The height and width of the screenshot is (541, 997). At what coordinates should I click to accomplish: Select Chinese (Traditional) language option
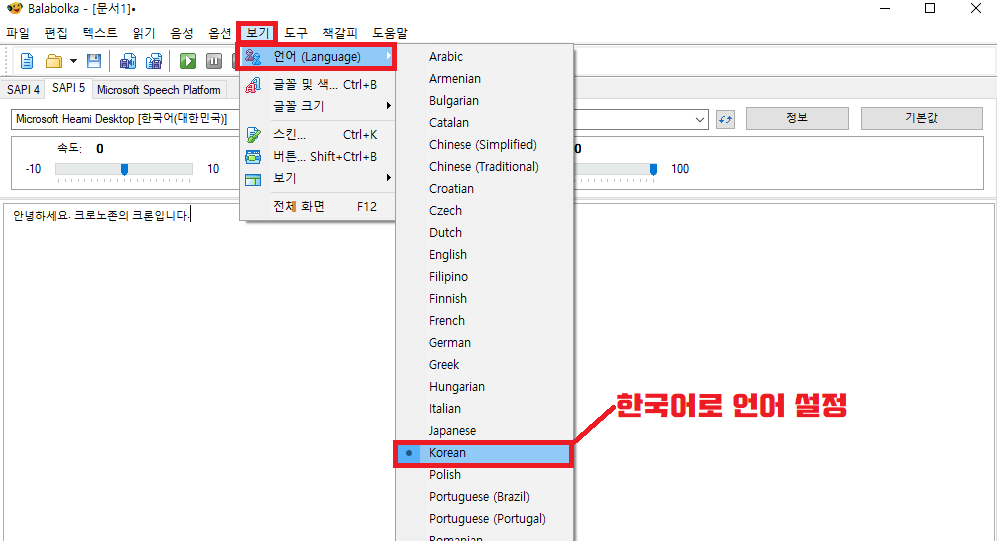point(483,167)
